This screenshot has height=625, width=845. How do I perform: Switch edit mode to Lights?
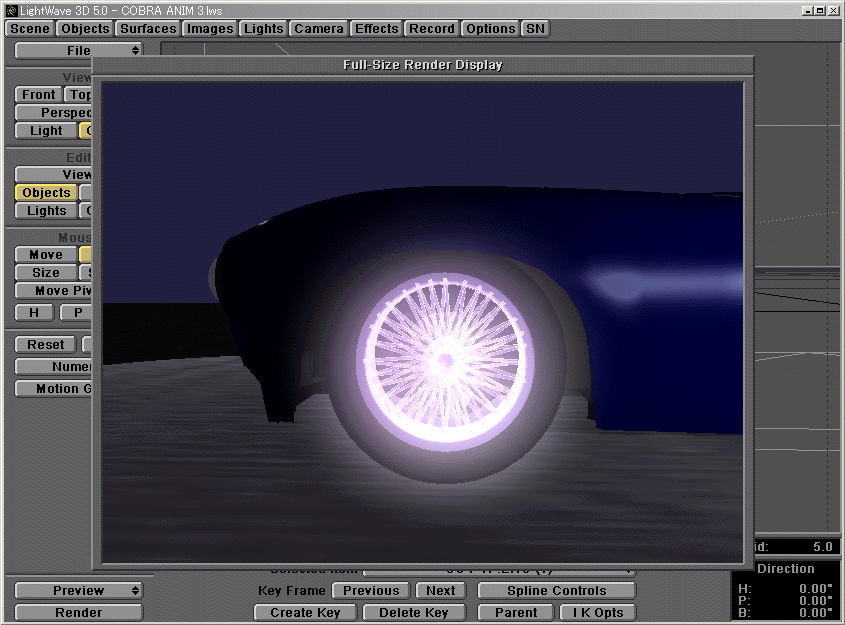(x=45, y=210)
